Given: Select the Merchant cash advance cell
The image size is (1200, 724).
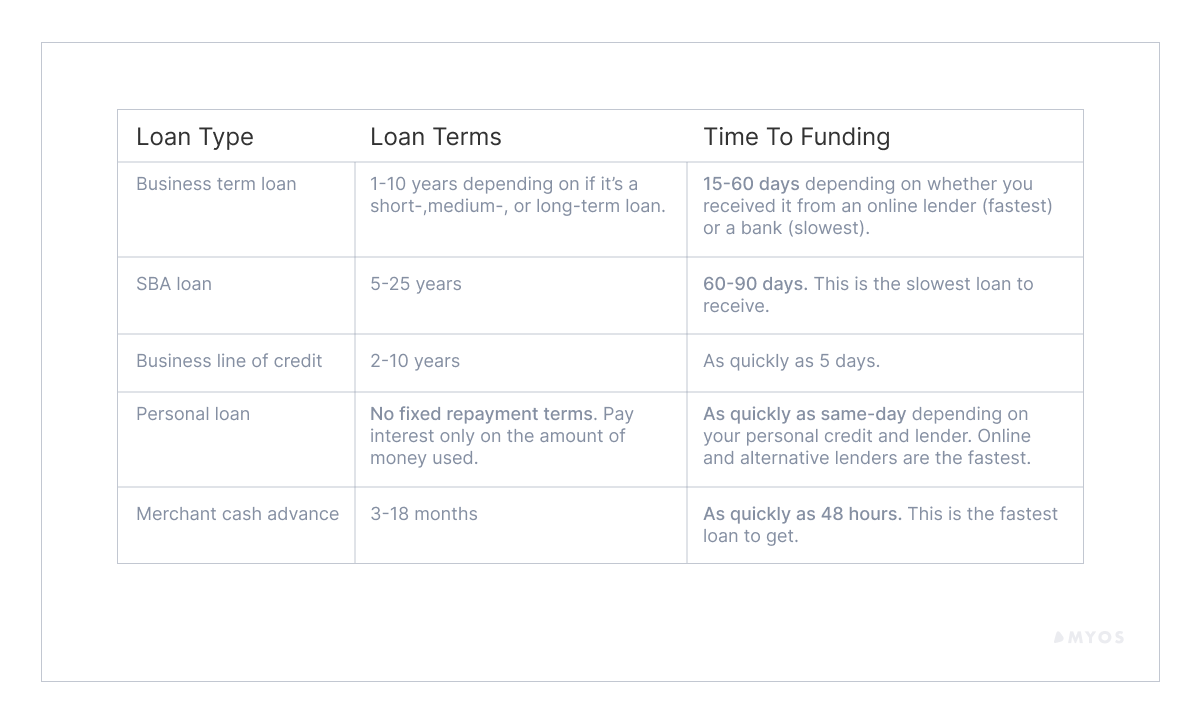Looking at the screenshot, I should (x=237, y=514).
